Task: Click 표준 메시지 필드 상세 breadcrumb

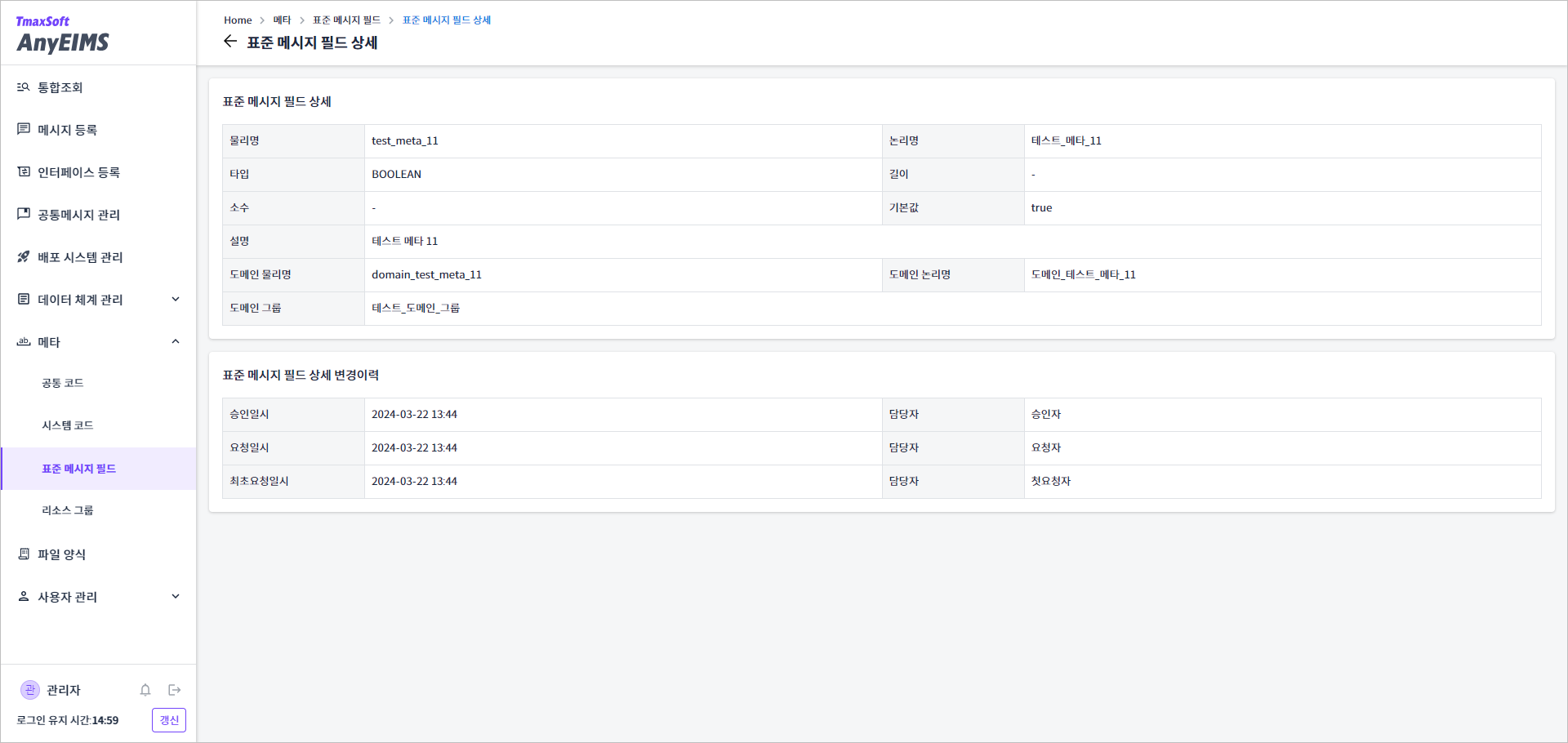Action: [x=447, y=20]
